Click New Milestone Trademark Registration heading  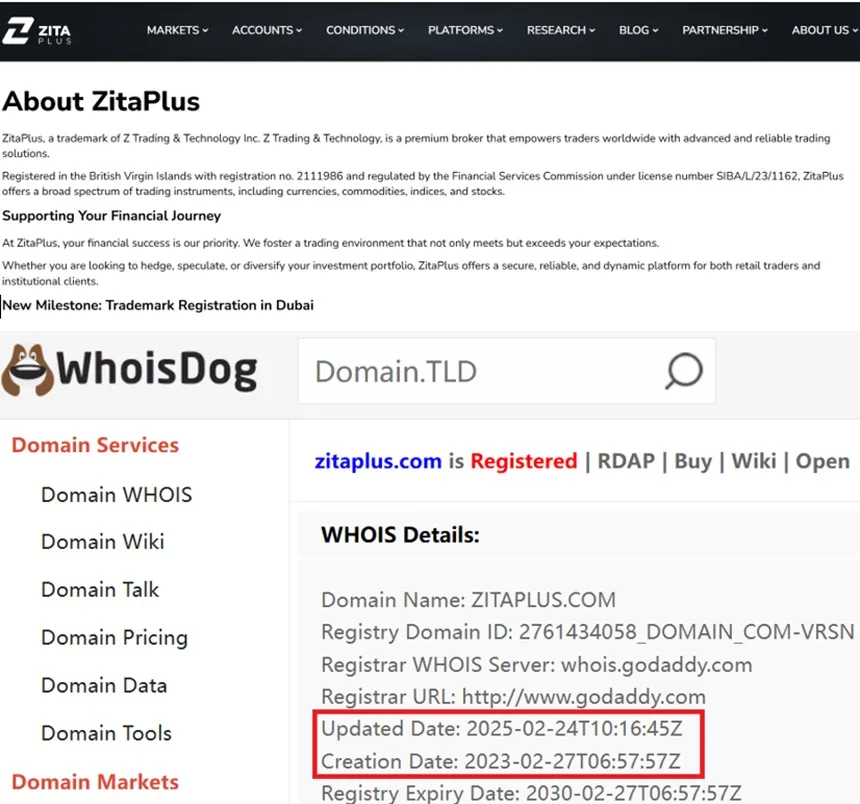158,305
